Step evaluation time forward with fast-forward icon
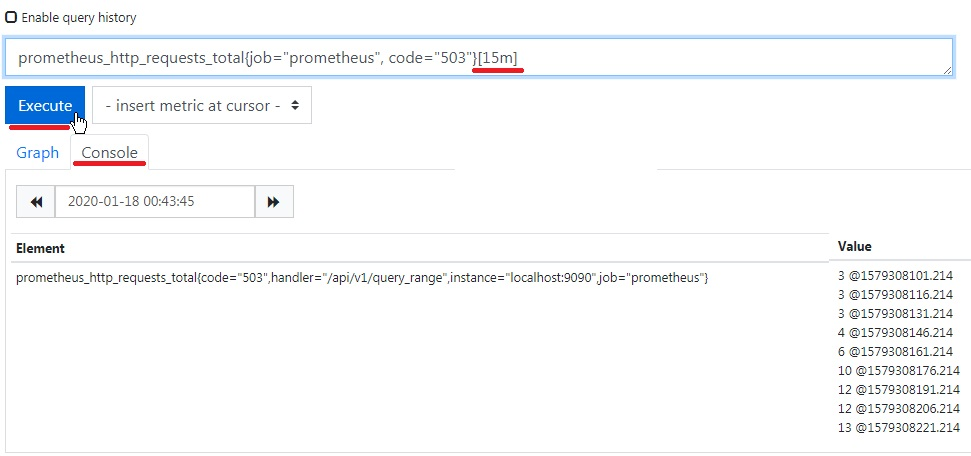971x456 pixels. click(274, 202)
